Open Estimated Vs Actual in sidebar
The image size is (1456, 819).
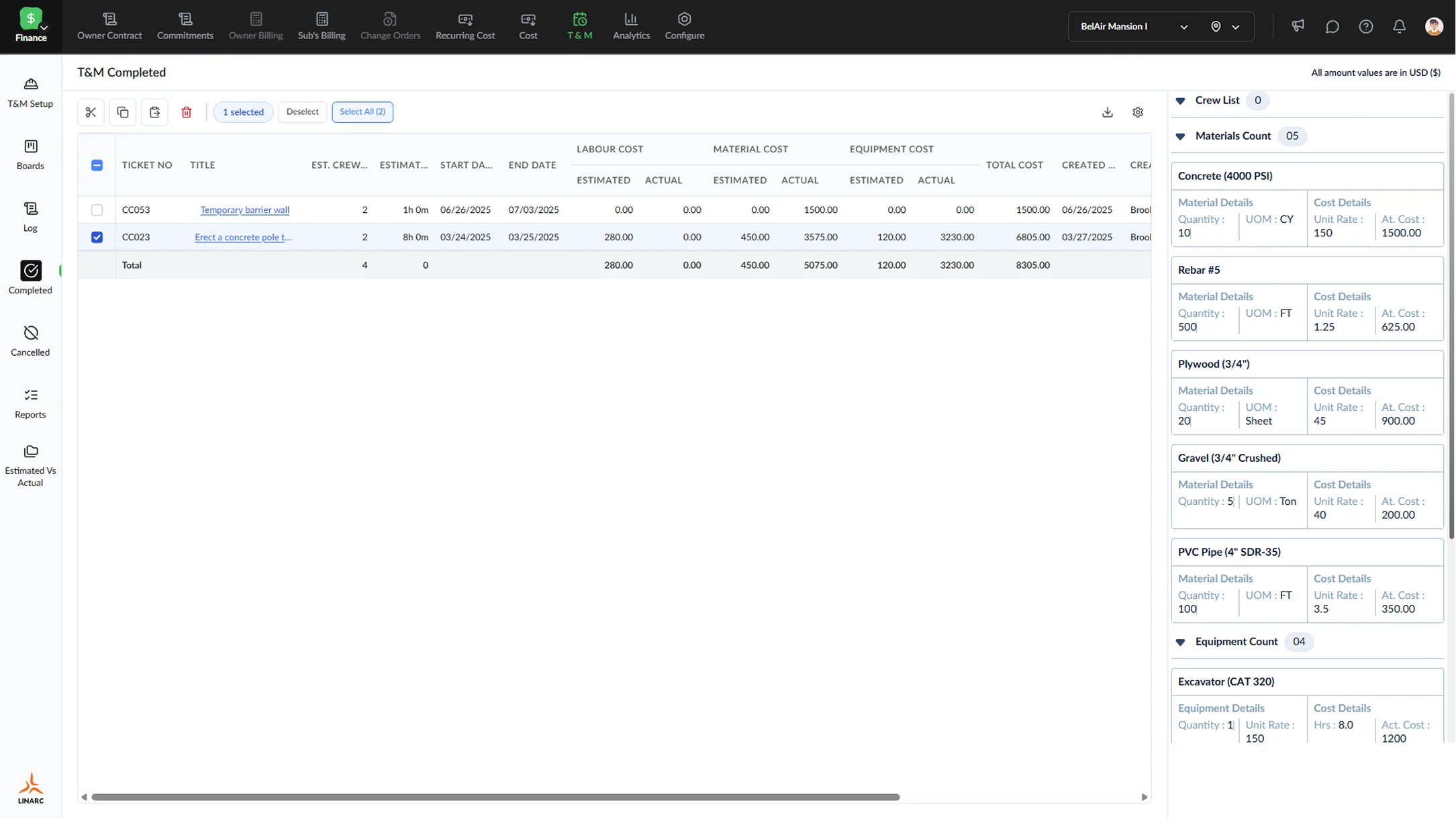(30, 466)
